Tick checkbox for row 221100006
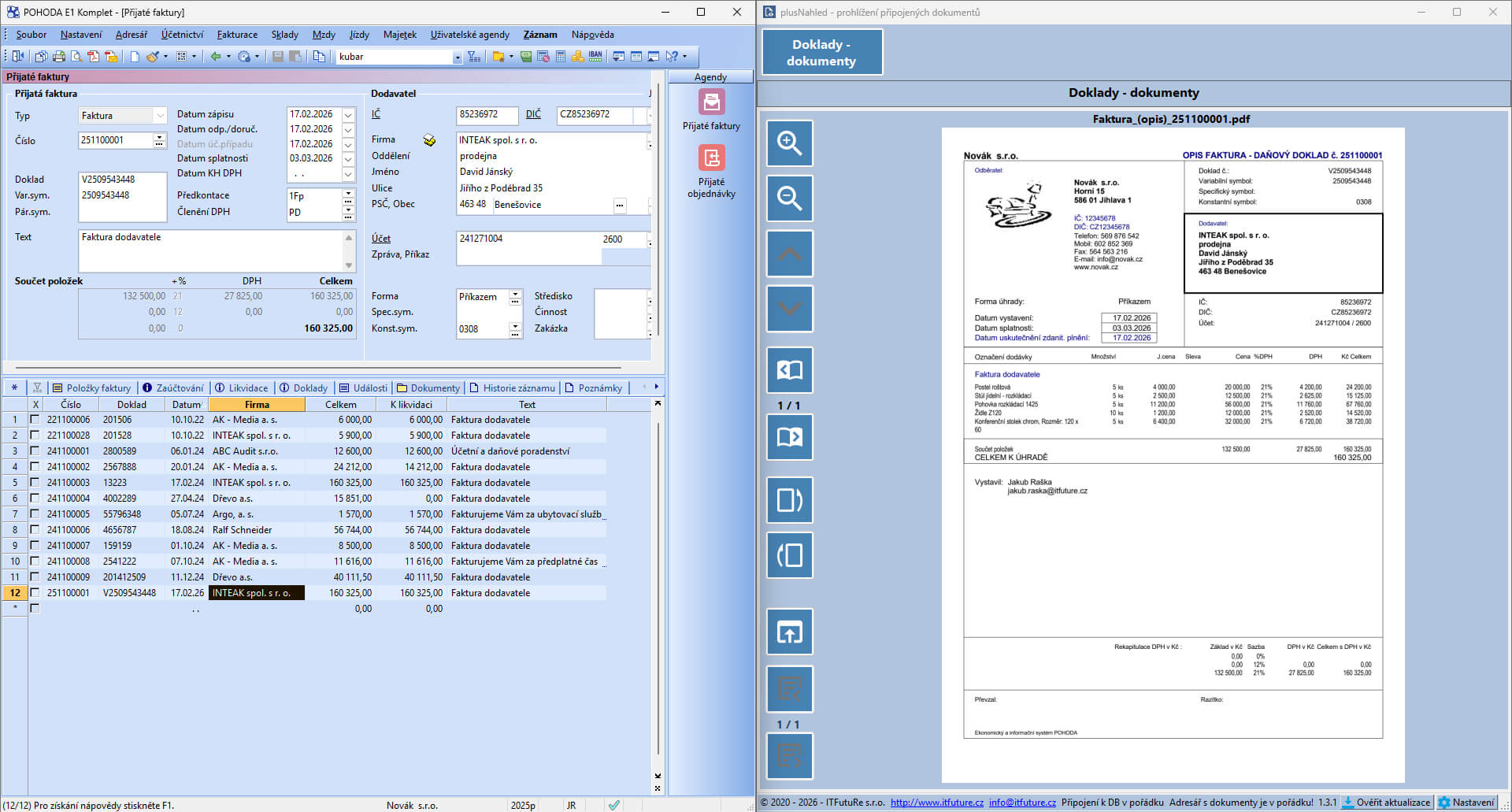 [x=35, y=420]
